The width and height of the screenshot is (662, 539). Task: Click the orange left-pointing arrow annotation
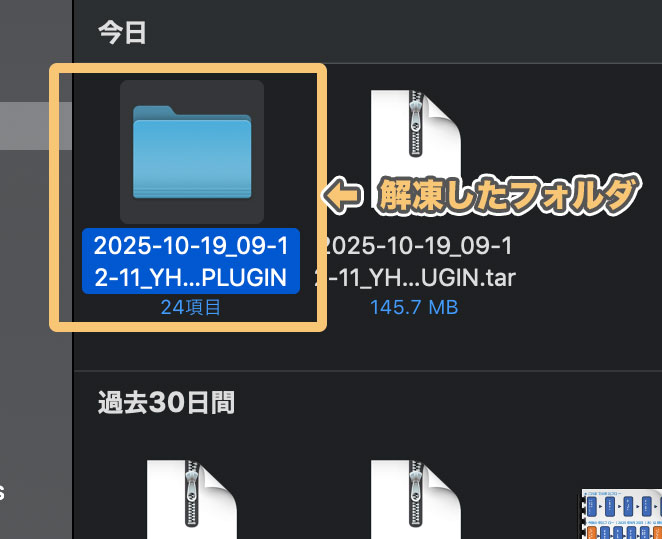(x=342, y=195)
